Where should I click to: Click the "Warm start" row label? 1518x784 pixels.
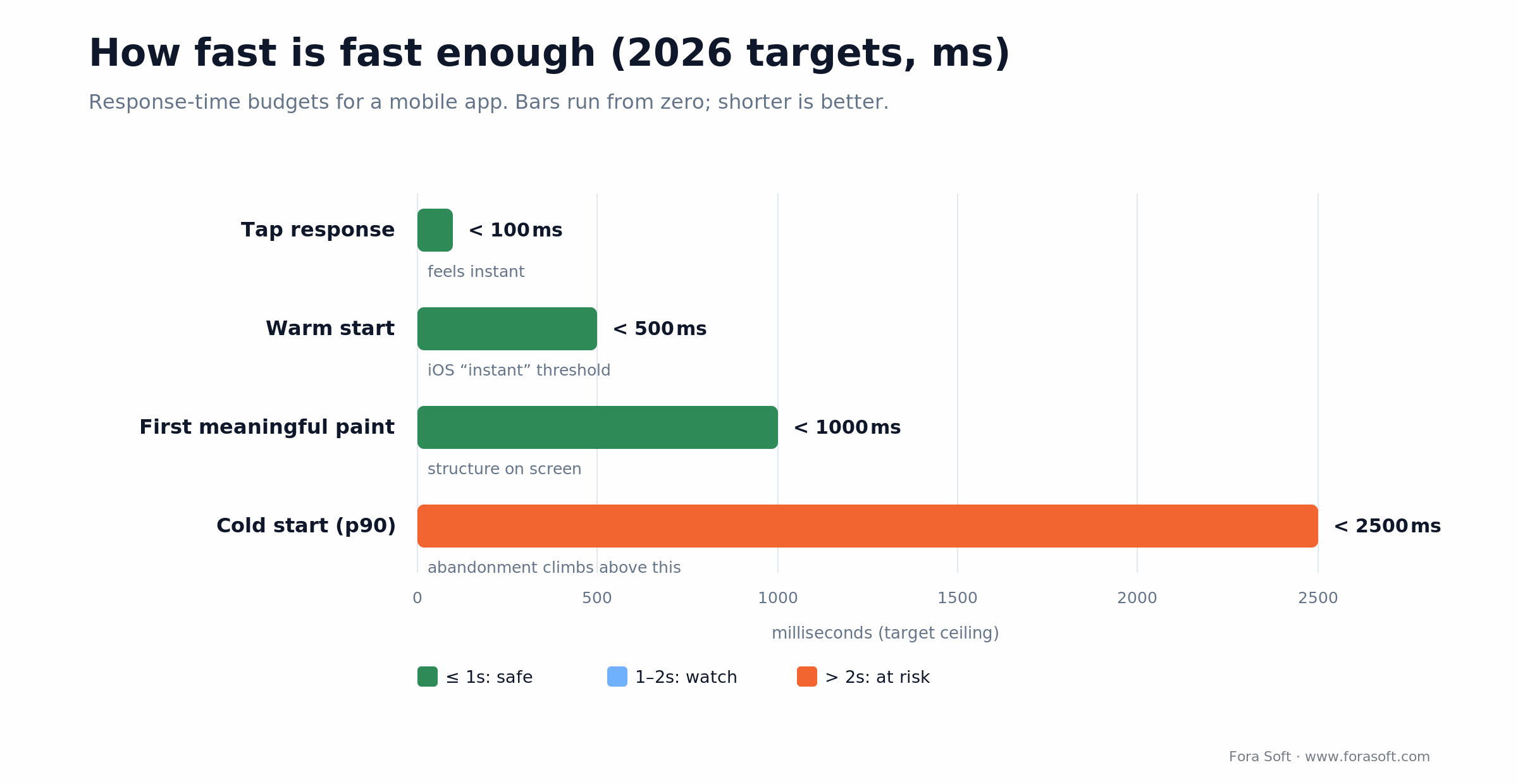point(330,329)
